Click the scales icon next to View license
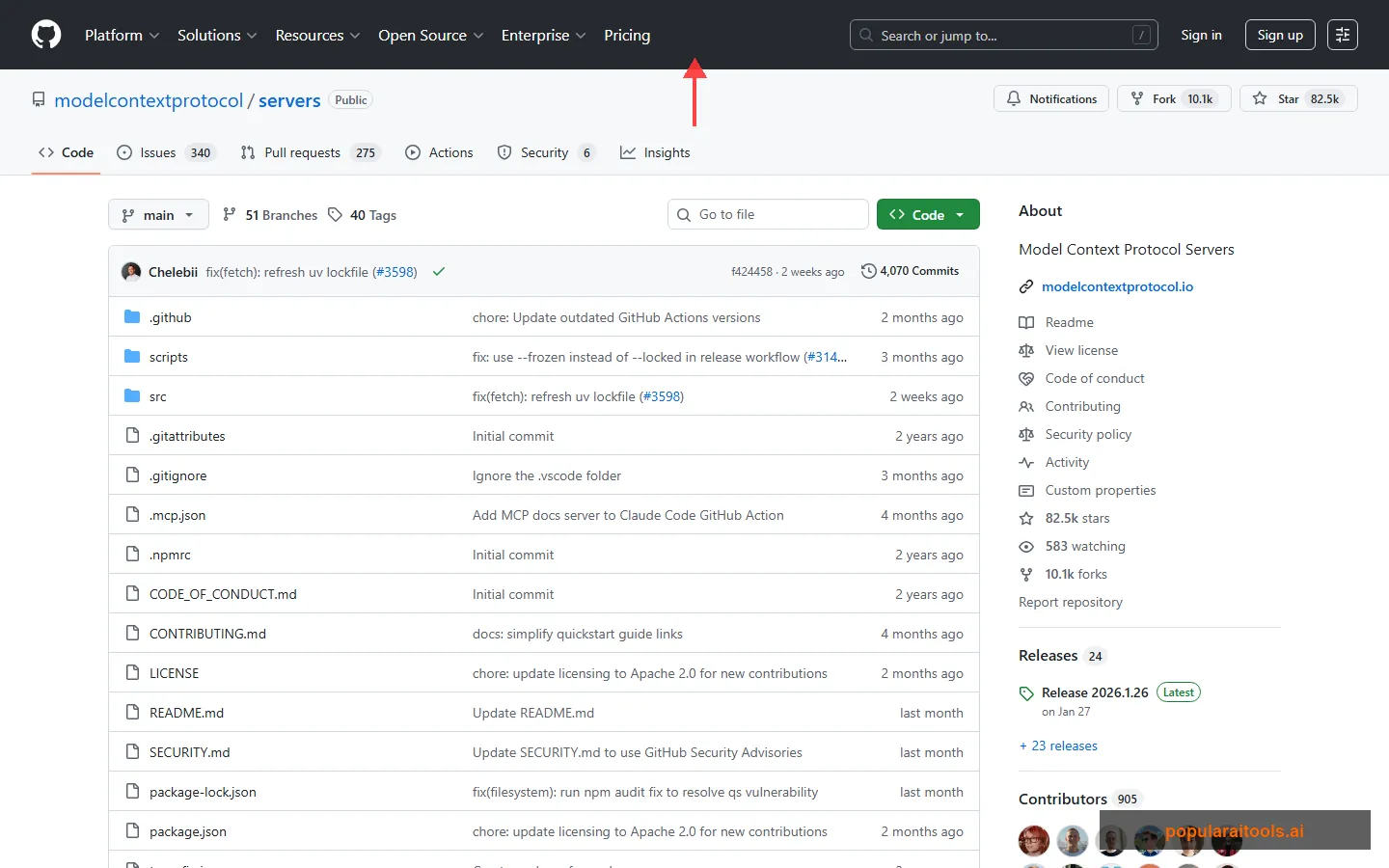Image resolution: width=1389 pixels, height=868 pixels. tap(1025, 350)
